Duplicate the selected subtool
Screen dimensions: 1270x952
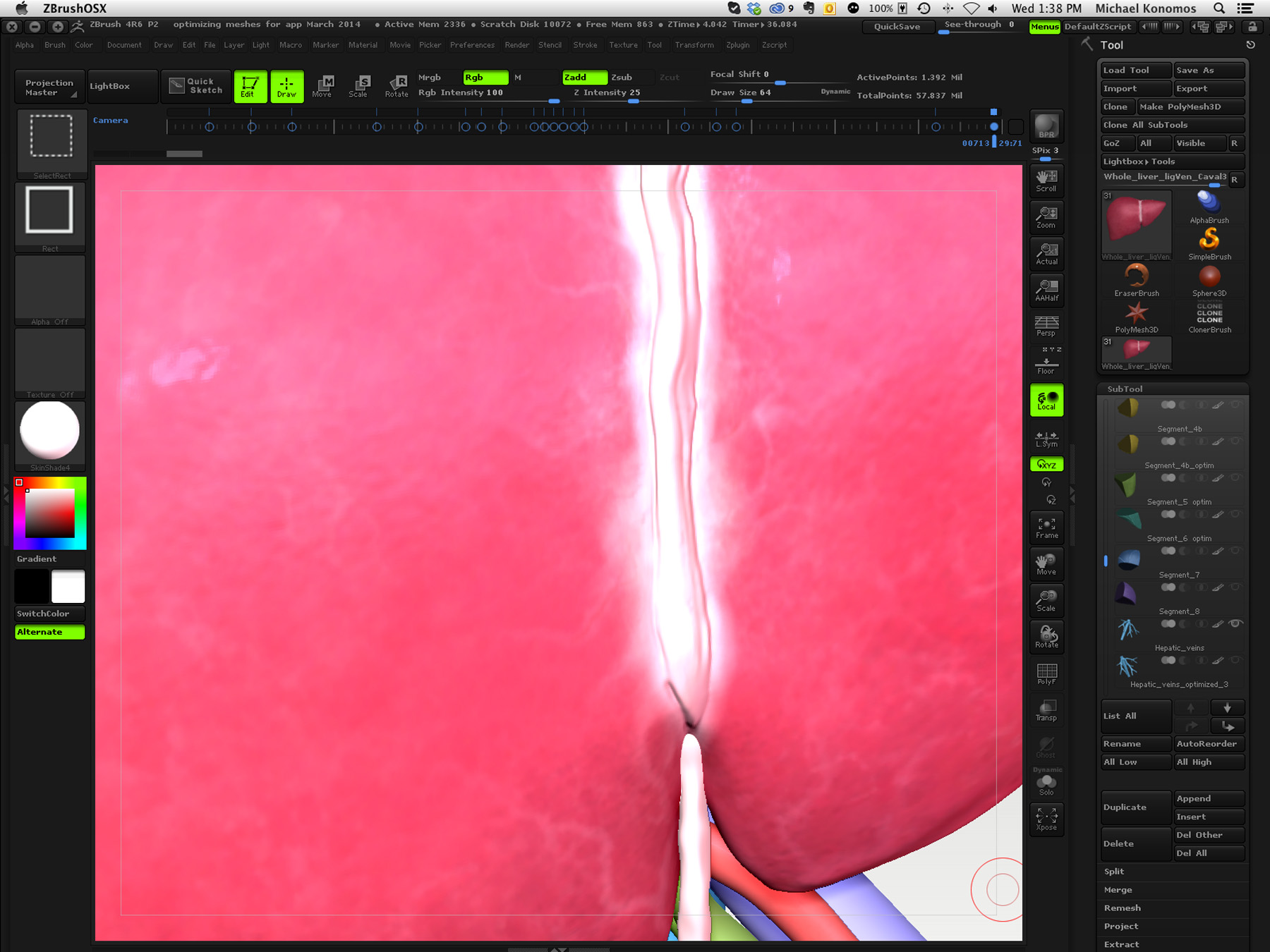(1136, 807)
